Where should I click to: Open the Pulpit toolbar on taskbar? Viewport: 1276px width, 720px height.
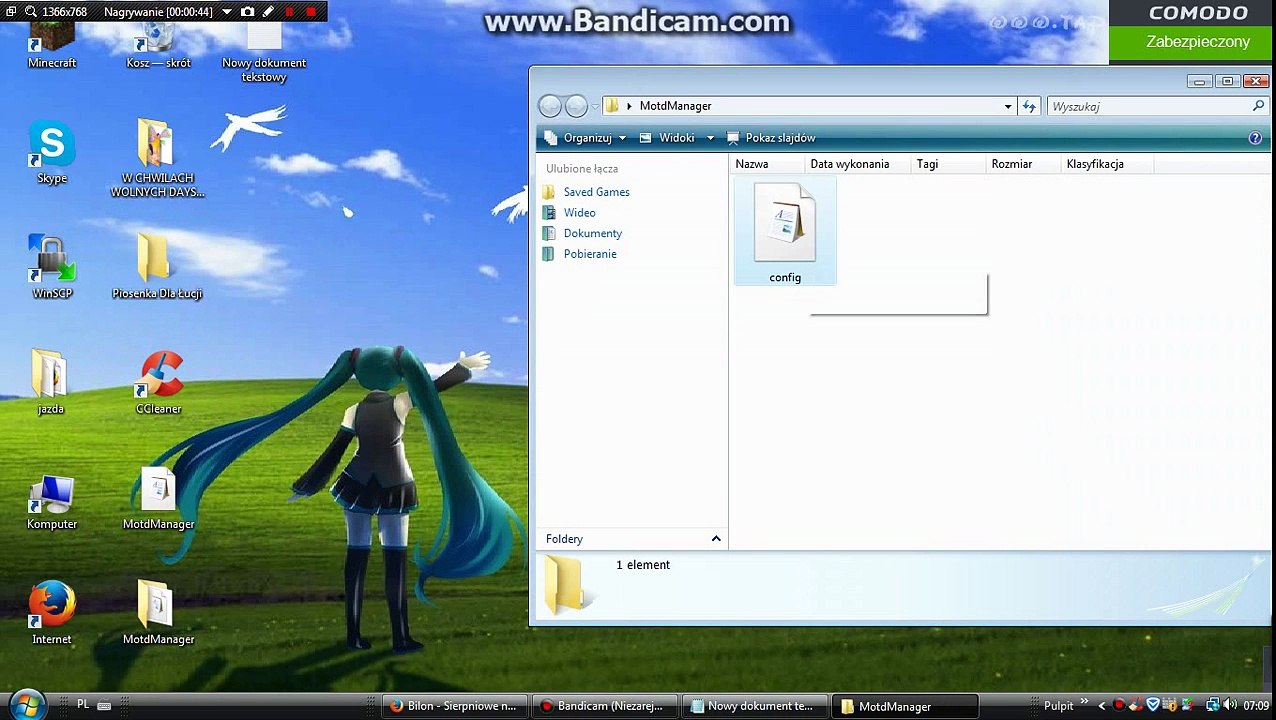1058,706
